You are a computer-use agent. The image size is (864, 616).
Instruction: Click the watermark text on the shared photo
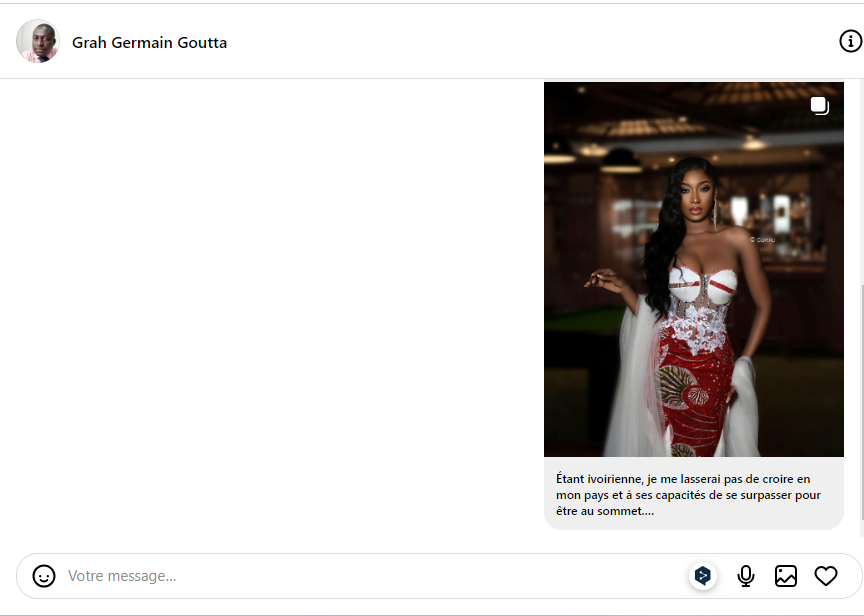(x=763, y=240)
